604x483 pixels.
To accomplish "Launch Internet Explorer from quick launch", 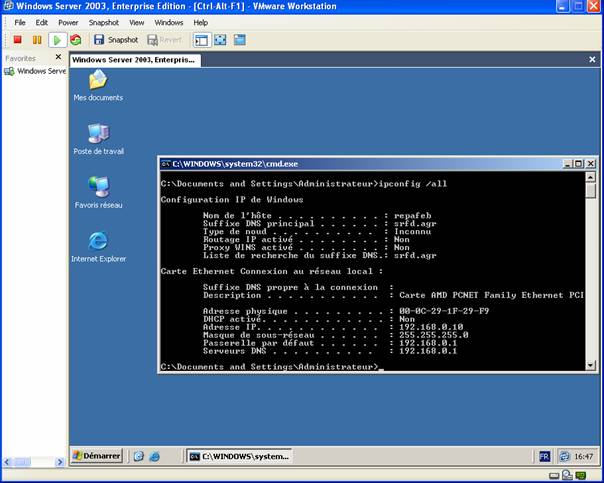I will pyautogui.click(x=155, y=456).
